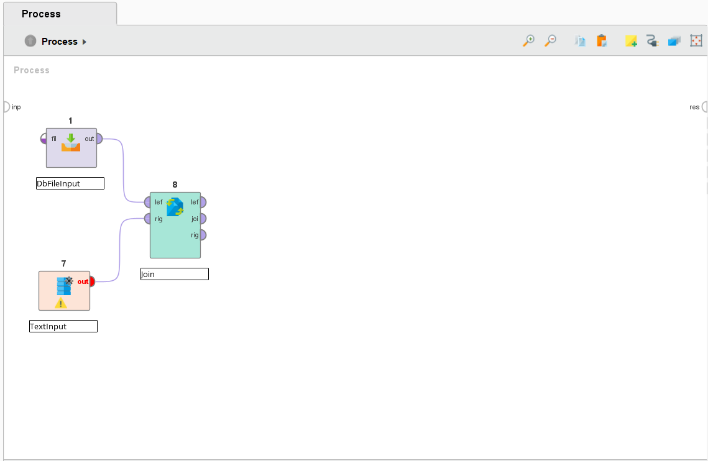Click the auto-wire connections plug icon
The width and height of the screenshot is (708, 461).
tap(652, 41)
